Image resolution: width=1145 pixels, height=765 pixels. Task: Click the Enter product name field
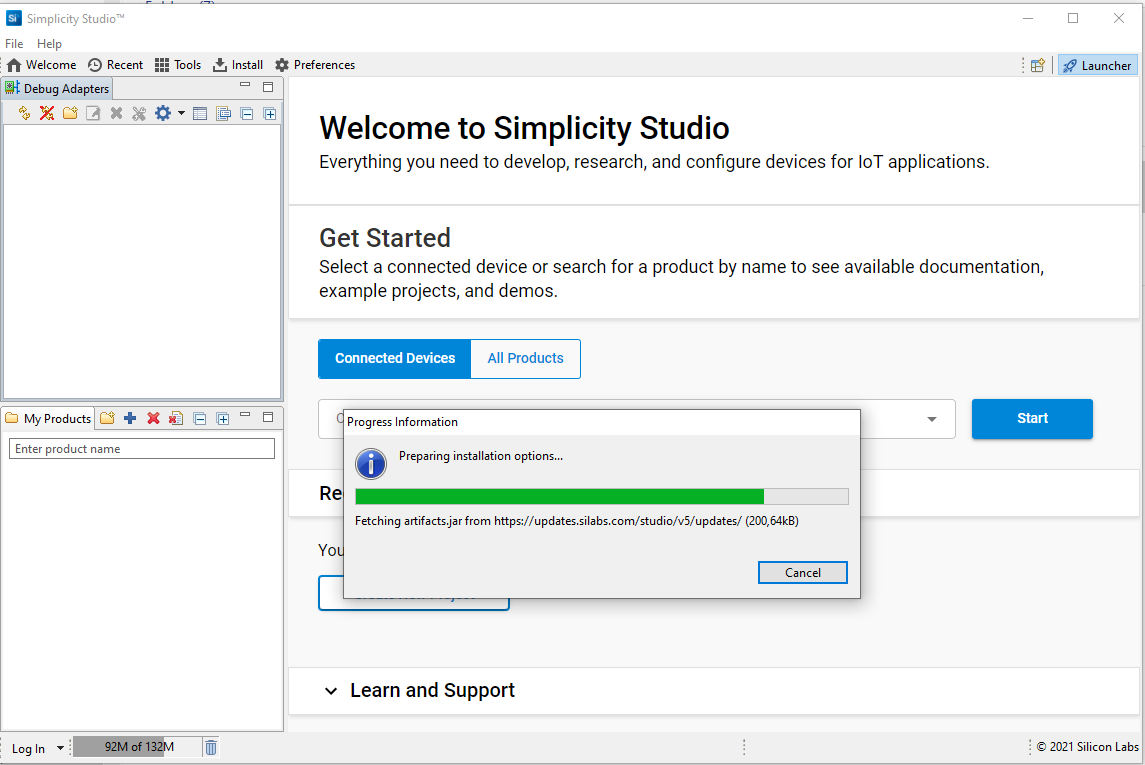(141, 449)
